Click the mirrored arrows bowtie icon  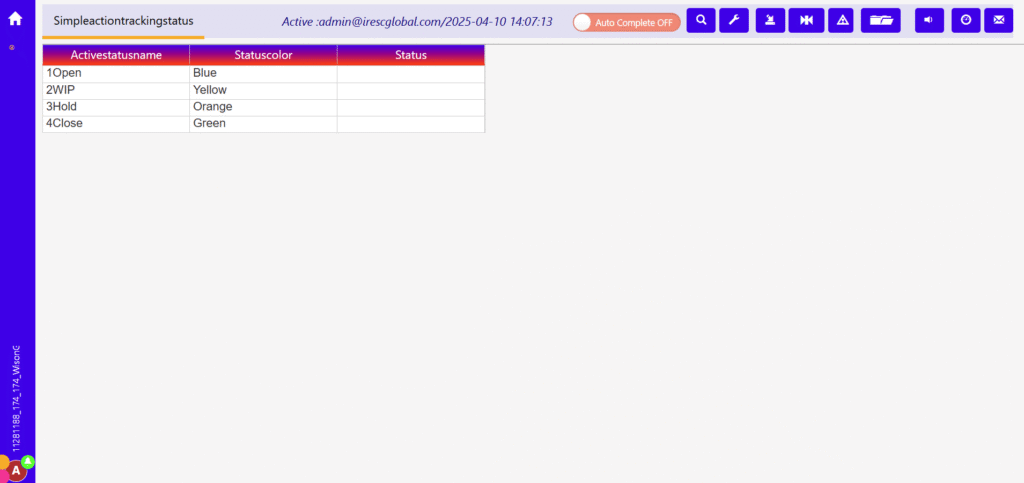(x=806, y=20)
